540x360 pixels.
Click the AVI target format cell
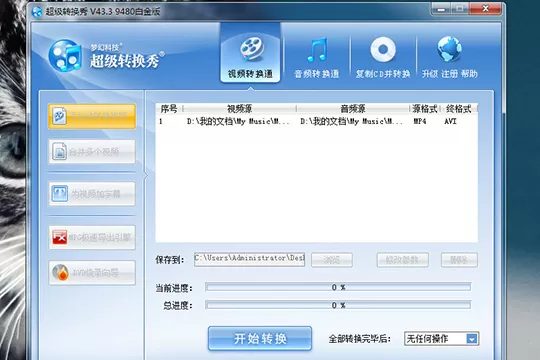450,121
